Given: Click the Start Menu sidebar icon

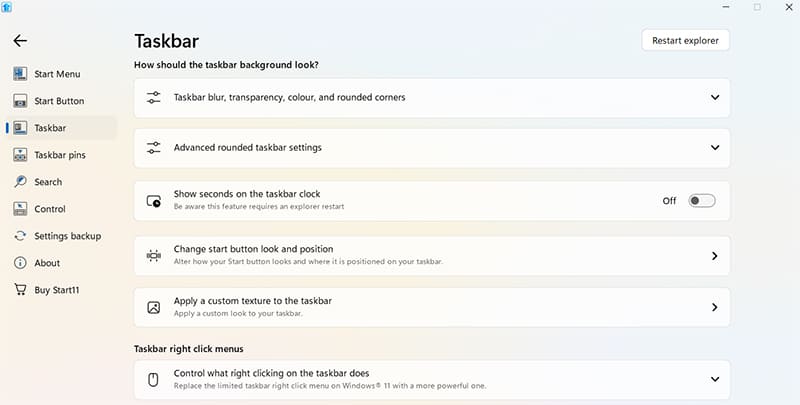Looking at the screenshot, I should point(20,74).
